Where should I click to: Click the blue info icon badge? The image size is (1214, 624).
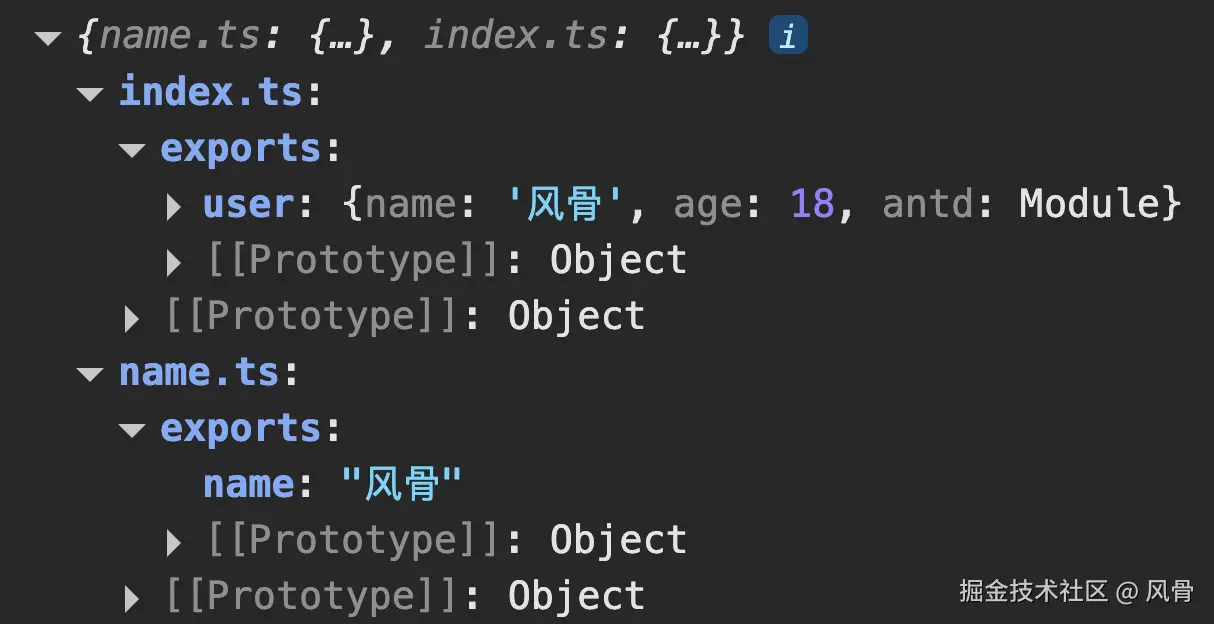point(787,38)
